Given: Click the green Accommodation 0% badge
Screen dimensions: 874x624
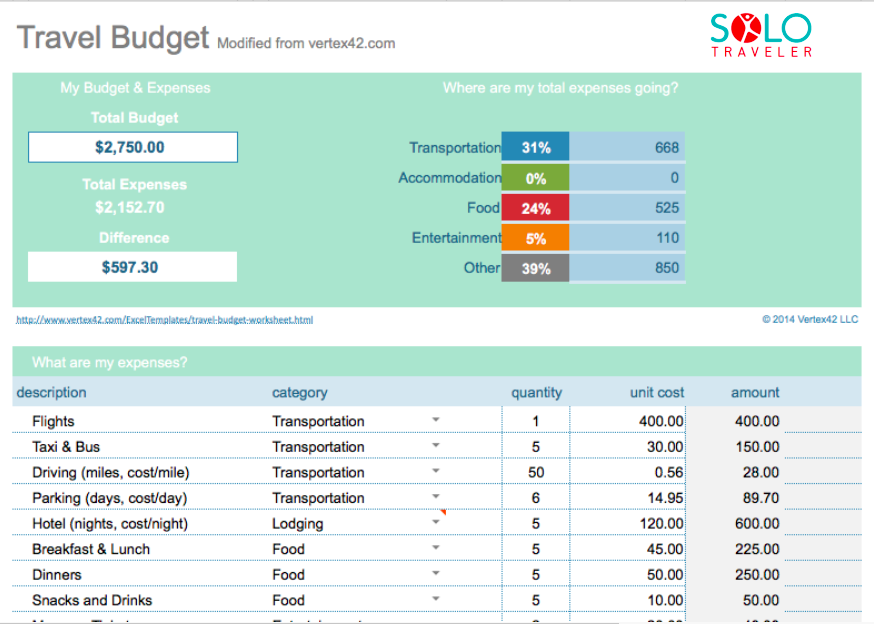Looking at the screenshot, I should tap(535, 177).
